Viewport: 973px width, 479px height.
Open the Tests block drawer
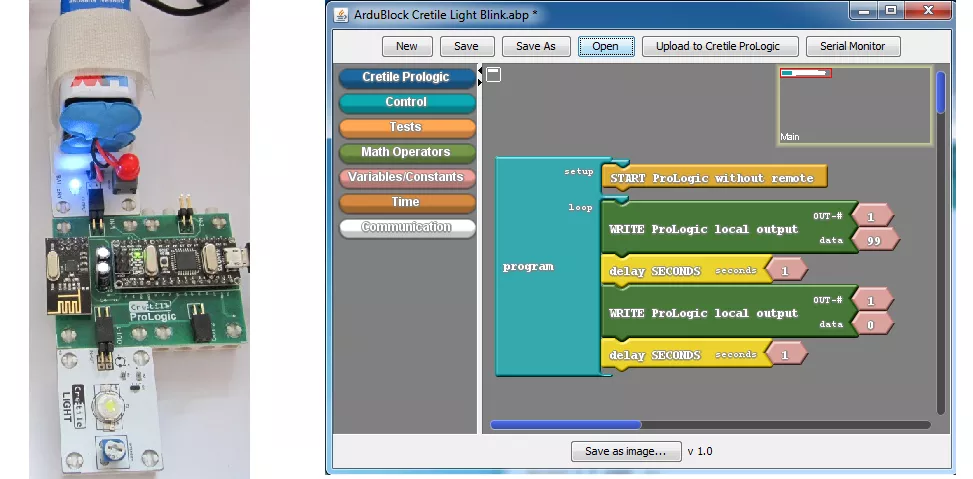click(407, 127)
